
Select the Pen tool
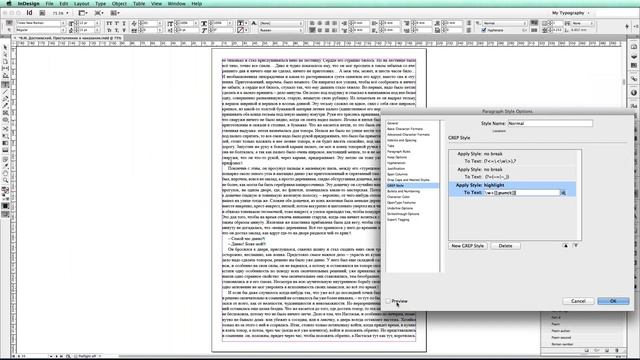(5, 99)
